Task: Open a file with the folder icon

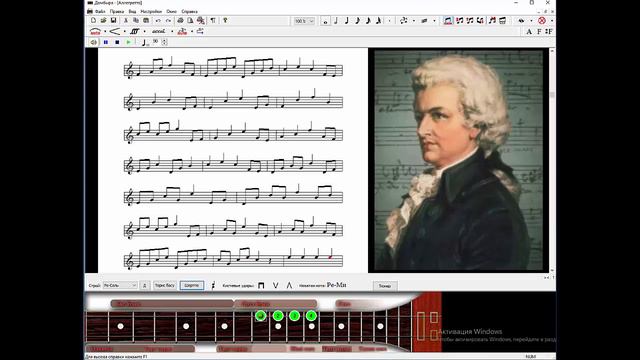Action: (103, 20)
